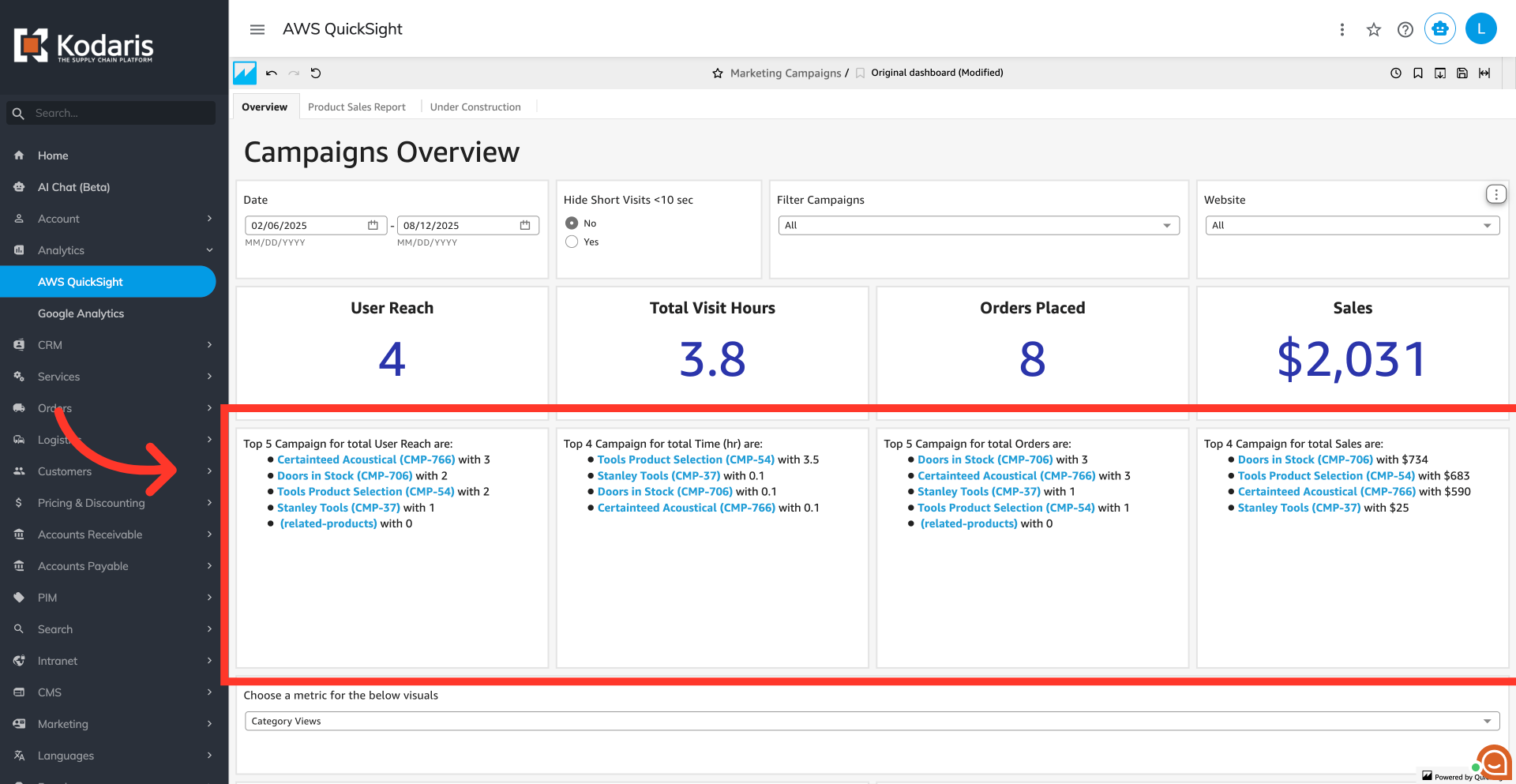Viewport: 1516px width, 784px height.
Task: Switch to the Overview tab
Action: 265,107
